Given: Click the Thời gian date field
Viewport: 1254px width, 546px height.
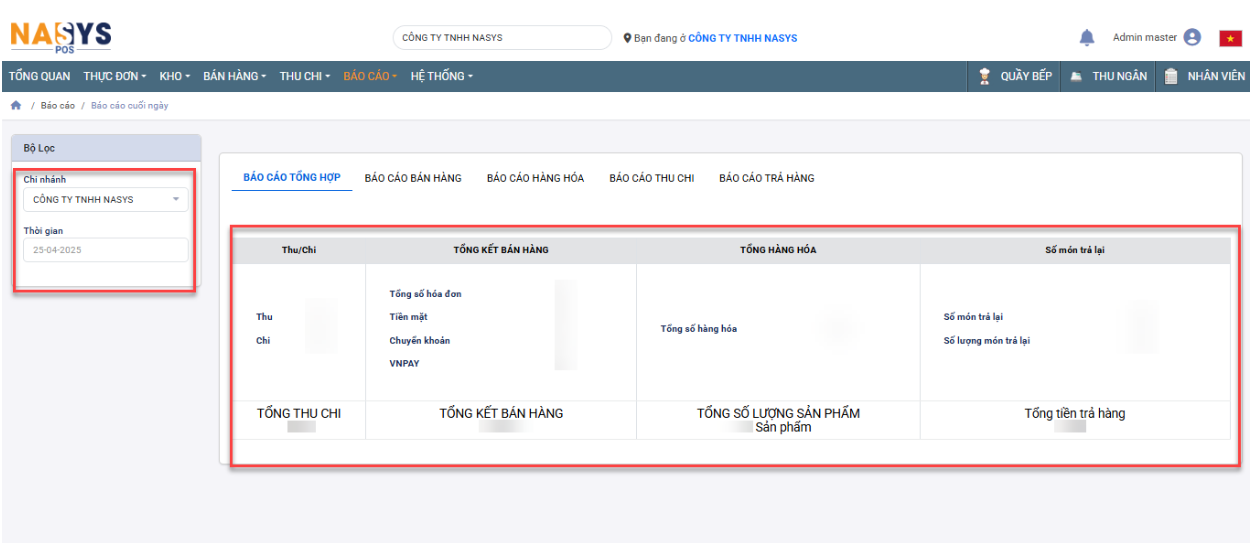Looking at the screenshot, I should tap(105, 250).
